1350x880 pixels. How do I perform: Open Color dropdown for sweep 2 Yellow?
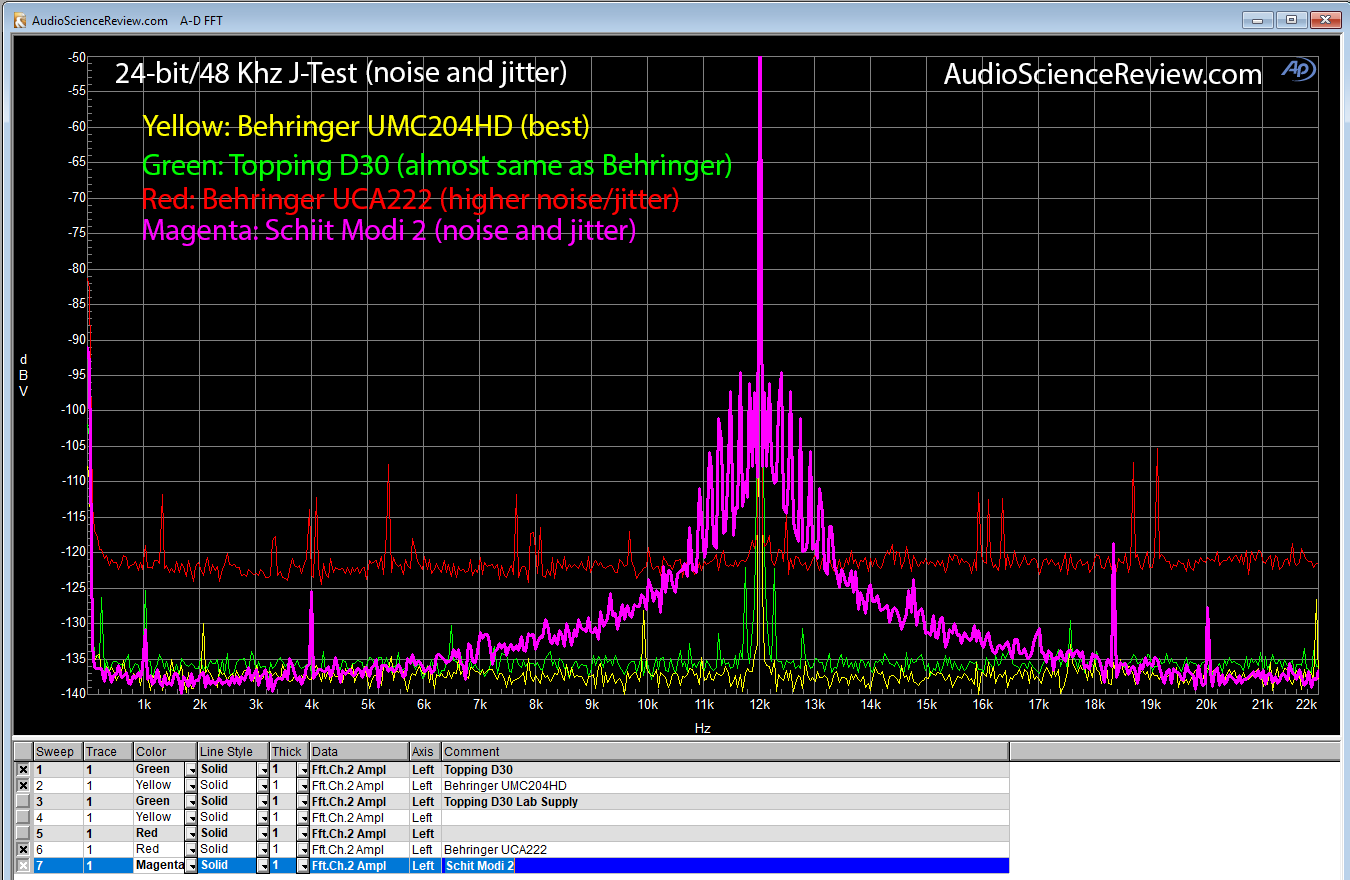click(x=190, y=785)
